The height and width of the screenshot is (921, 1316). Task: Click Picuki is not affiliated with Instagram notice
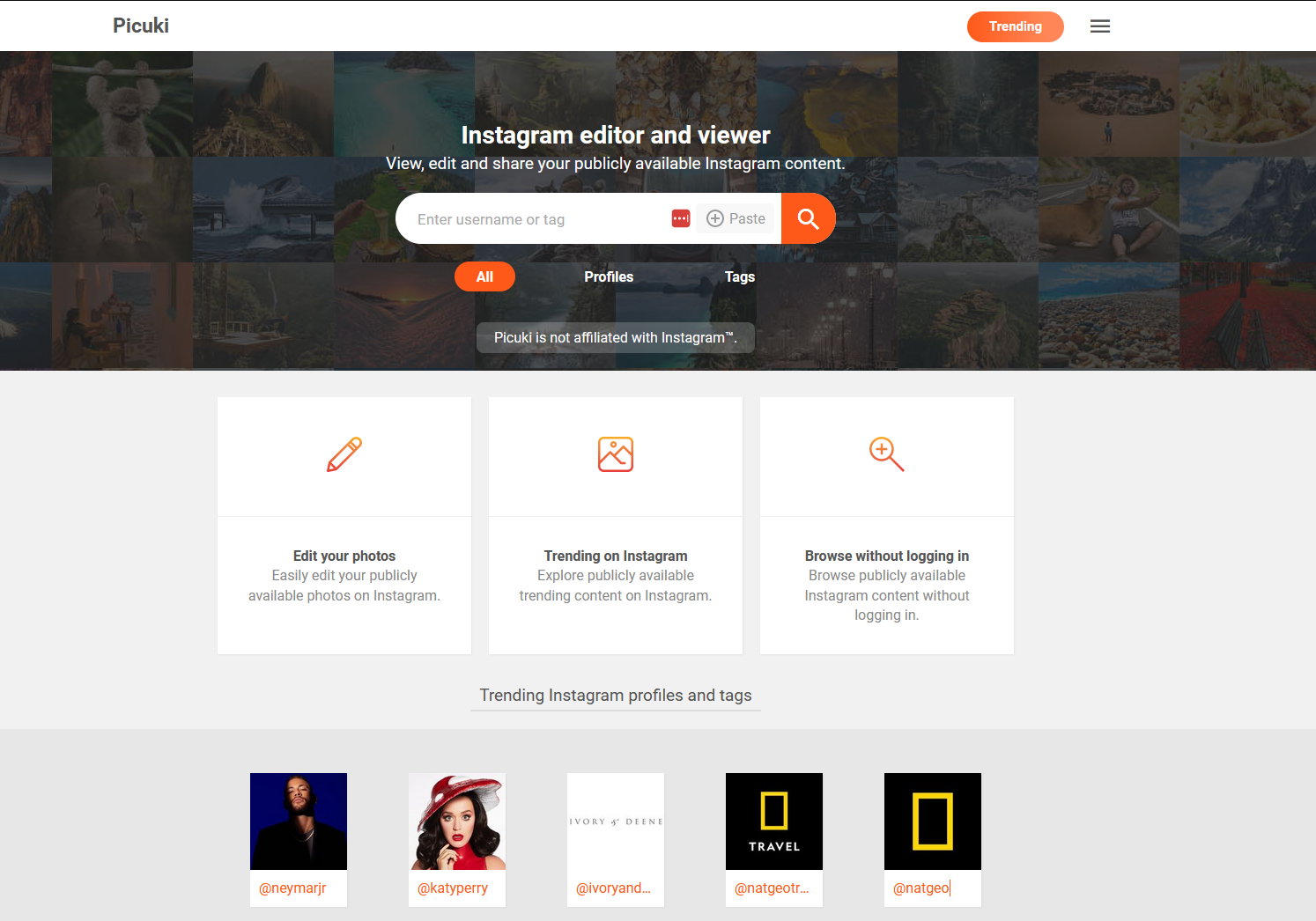point(616,337)
